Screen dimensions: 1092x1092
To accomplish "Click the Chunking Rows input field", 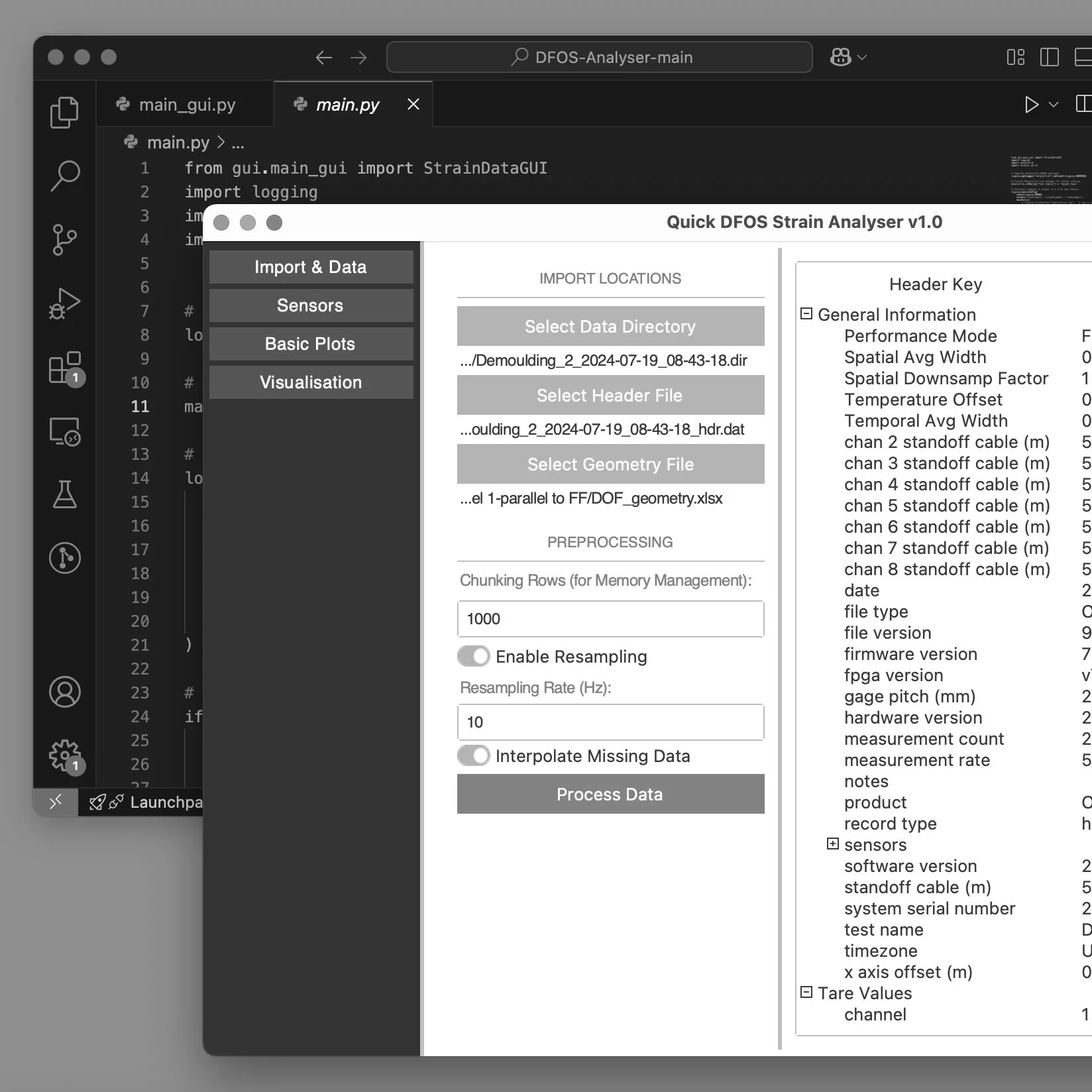I will (610, 619).
